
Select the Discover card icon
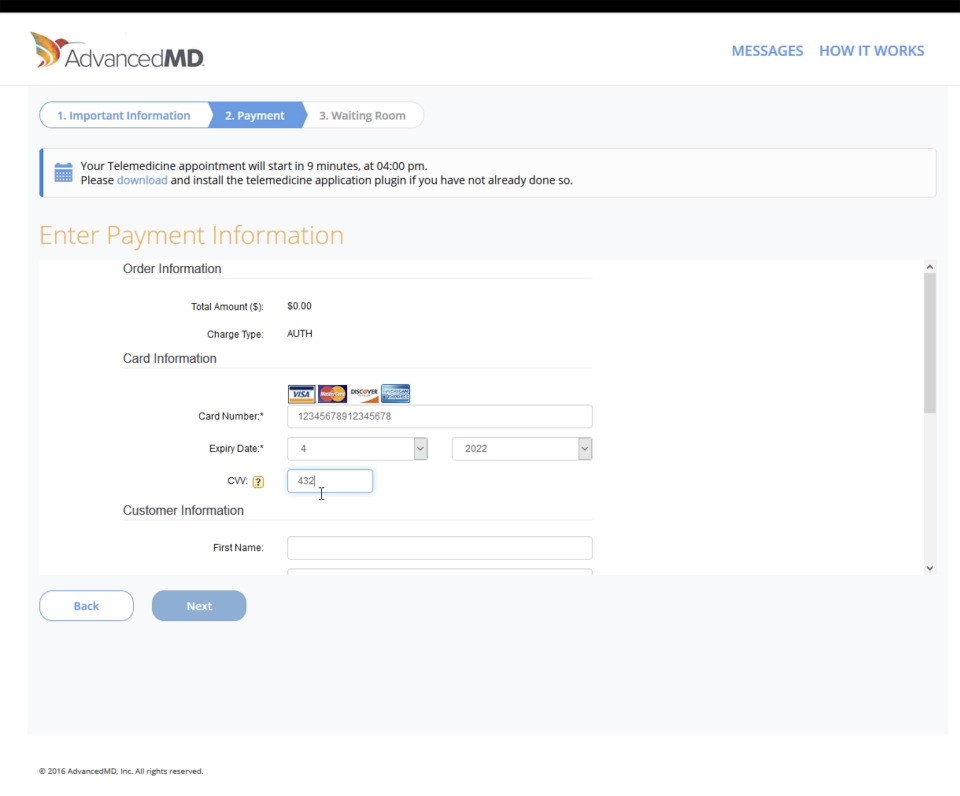point(362,393)
